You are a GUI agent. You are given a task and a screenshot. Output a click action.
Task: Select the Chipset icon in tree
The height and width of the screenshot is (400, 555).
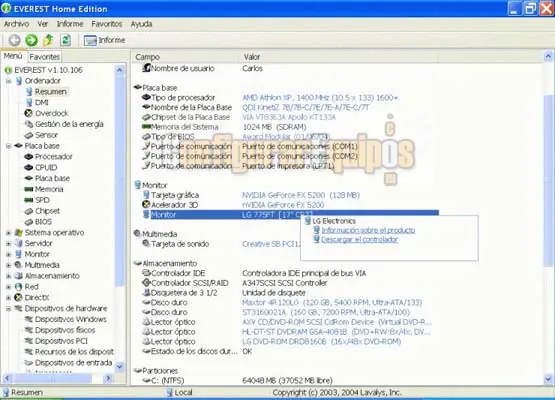click(x=29, y=211)
